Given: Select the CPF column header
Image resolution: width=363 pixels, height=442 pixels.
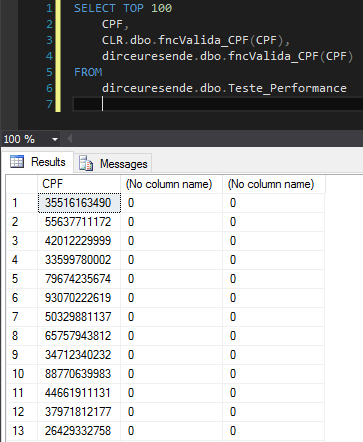Looking at the screenshot, I should 79,184.
